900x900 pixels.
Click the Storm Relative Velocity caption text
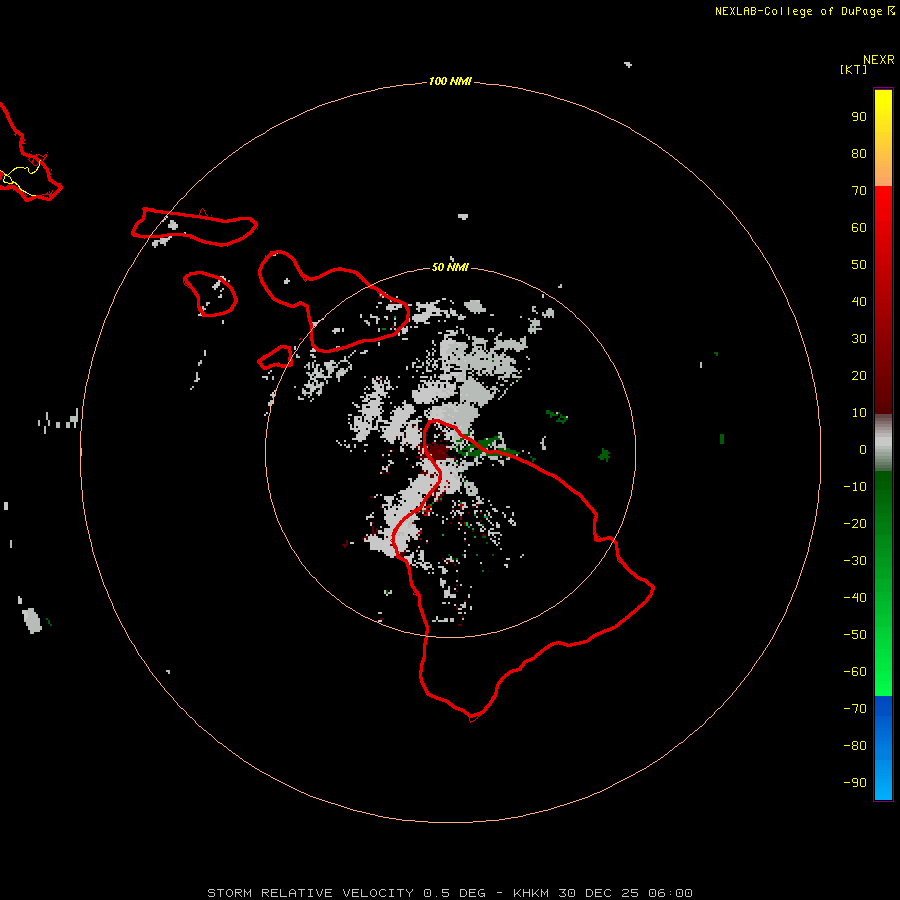449,893
